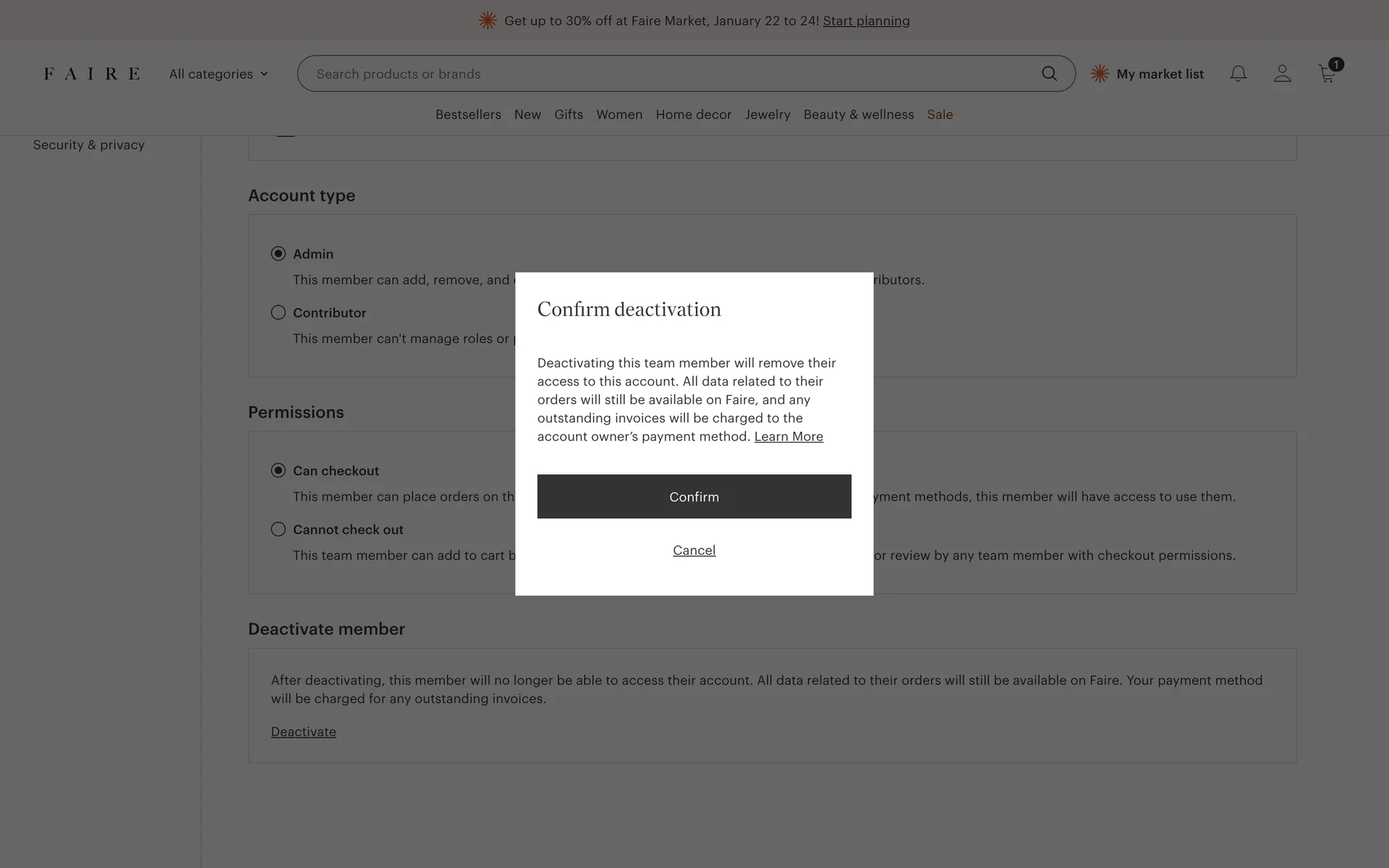The height and width of the screenshot is (868, 1389).
Task: Open the Learn More link
Action: pyautogui.click(x=789, y=437)
